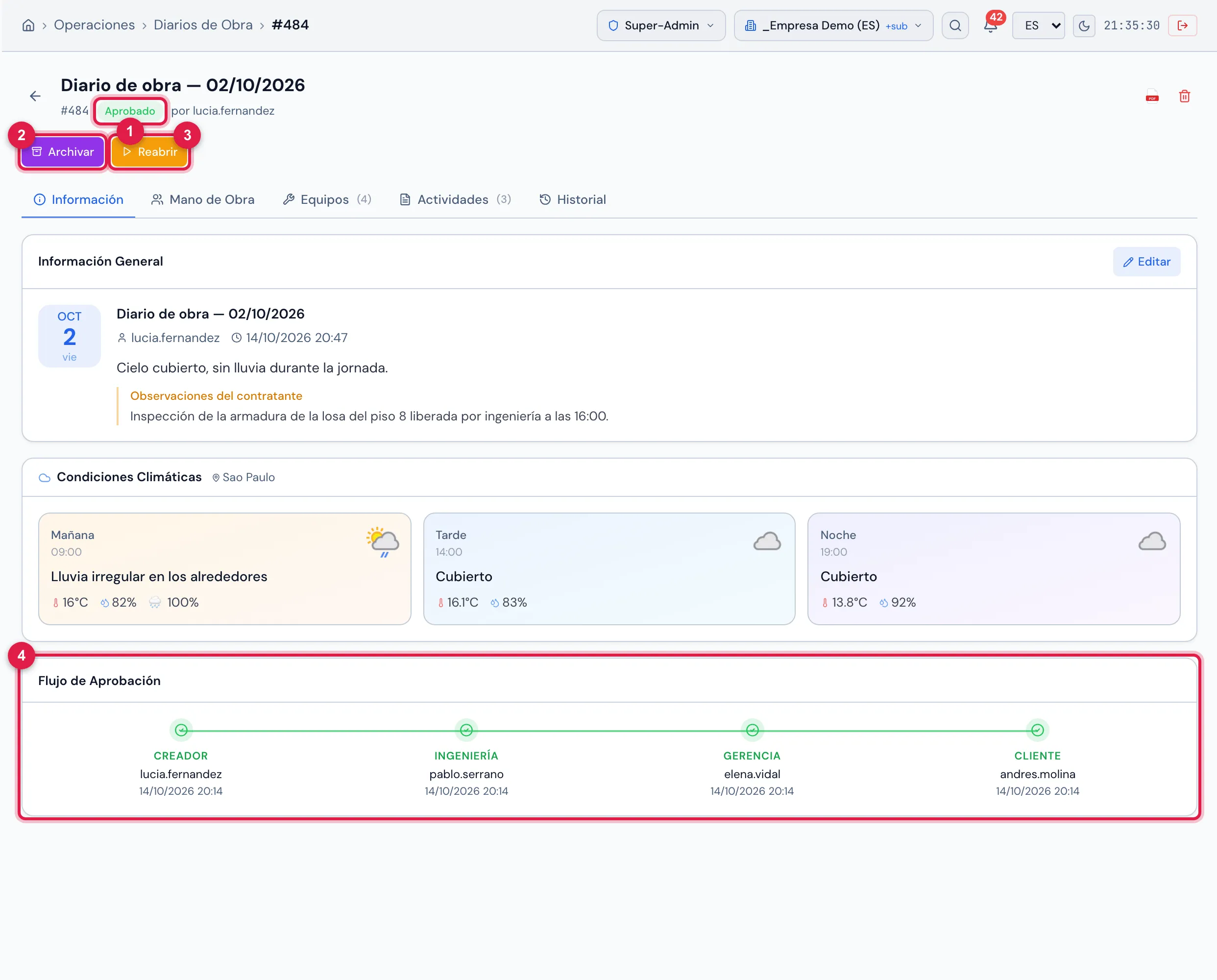
Task: Switch to the Información tab
Action: click(x=78, y=199)
